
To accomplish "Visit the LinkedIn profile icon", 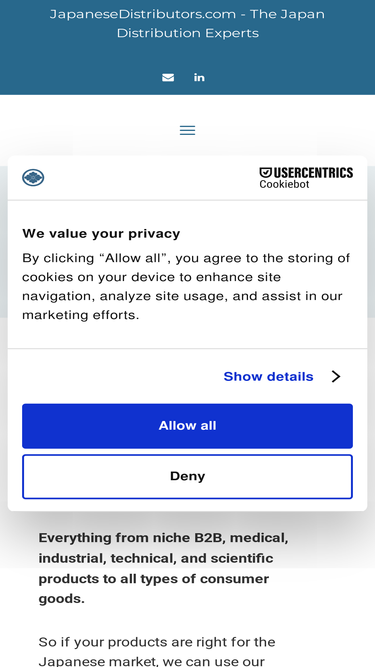I will (199, 77).
